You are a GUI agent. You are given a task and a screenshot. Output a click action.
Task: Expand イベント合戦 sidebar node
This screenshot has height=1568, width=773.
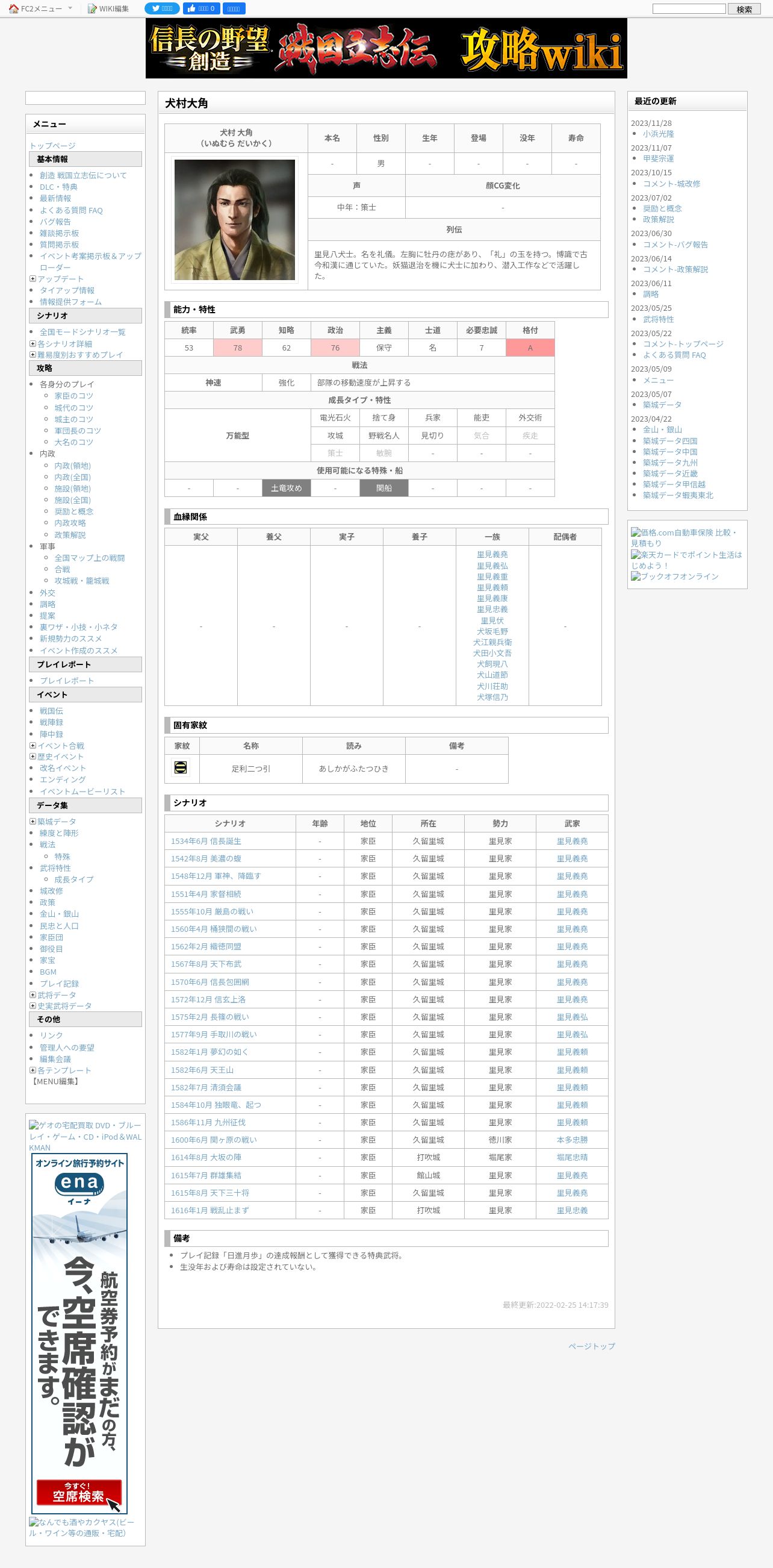tap(33, 746)
